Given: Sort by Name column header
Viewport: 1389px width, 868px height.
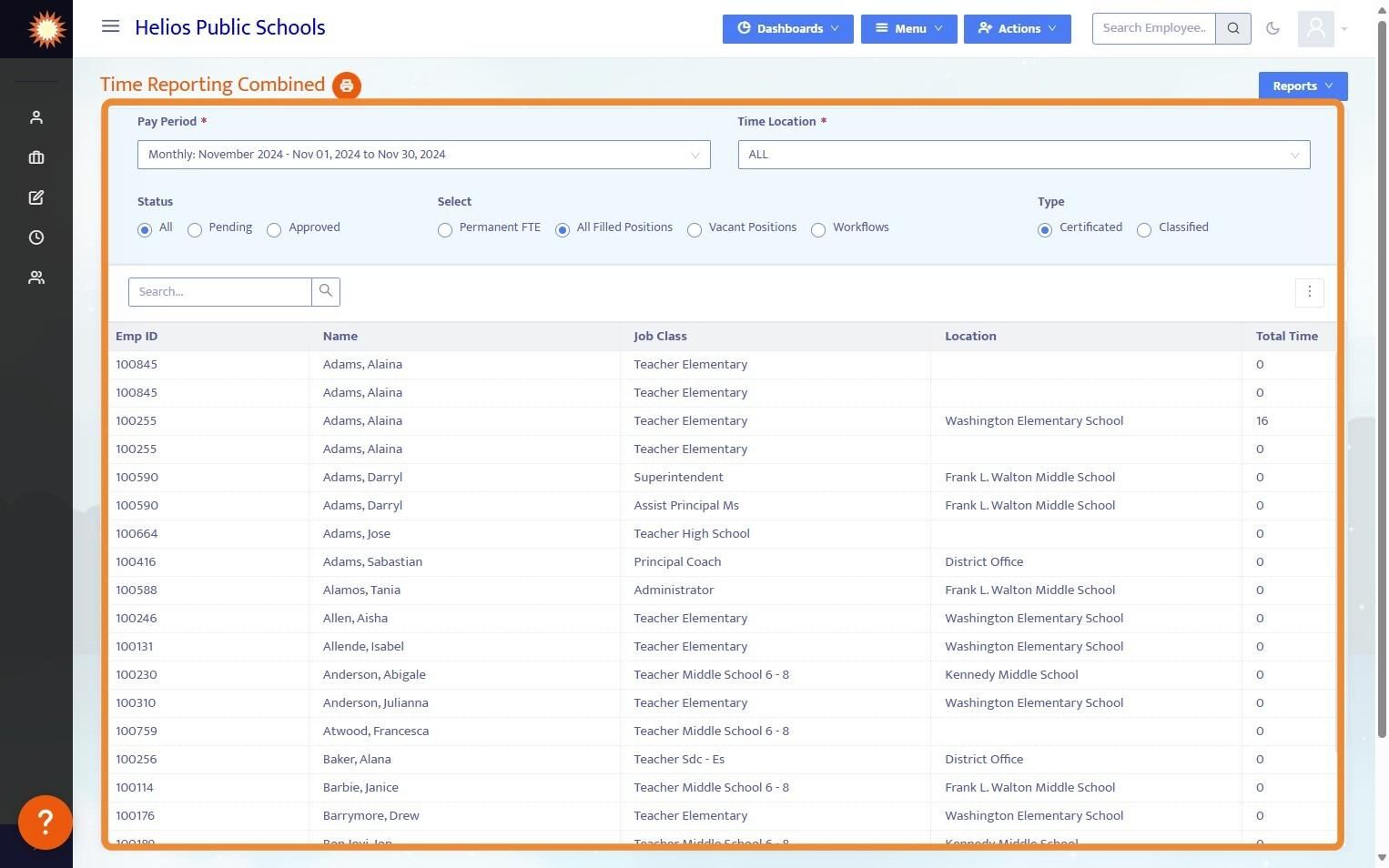Looking at the screenshot, I should click(340, 337).
